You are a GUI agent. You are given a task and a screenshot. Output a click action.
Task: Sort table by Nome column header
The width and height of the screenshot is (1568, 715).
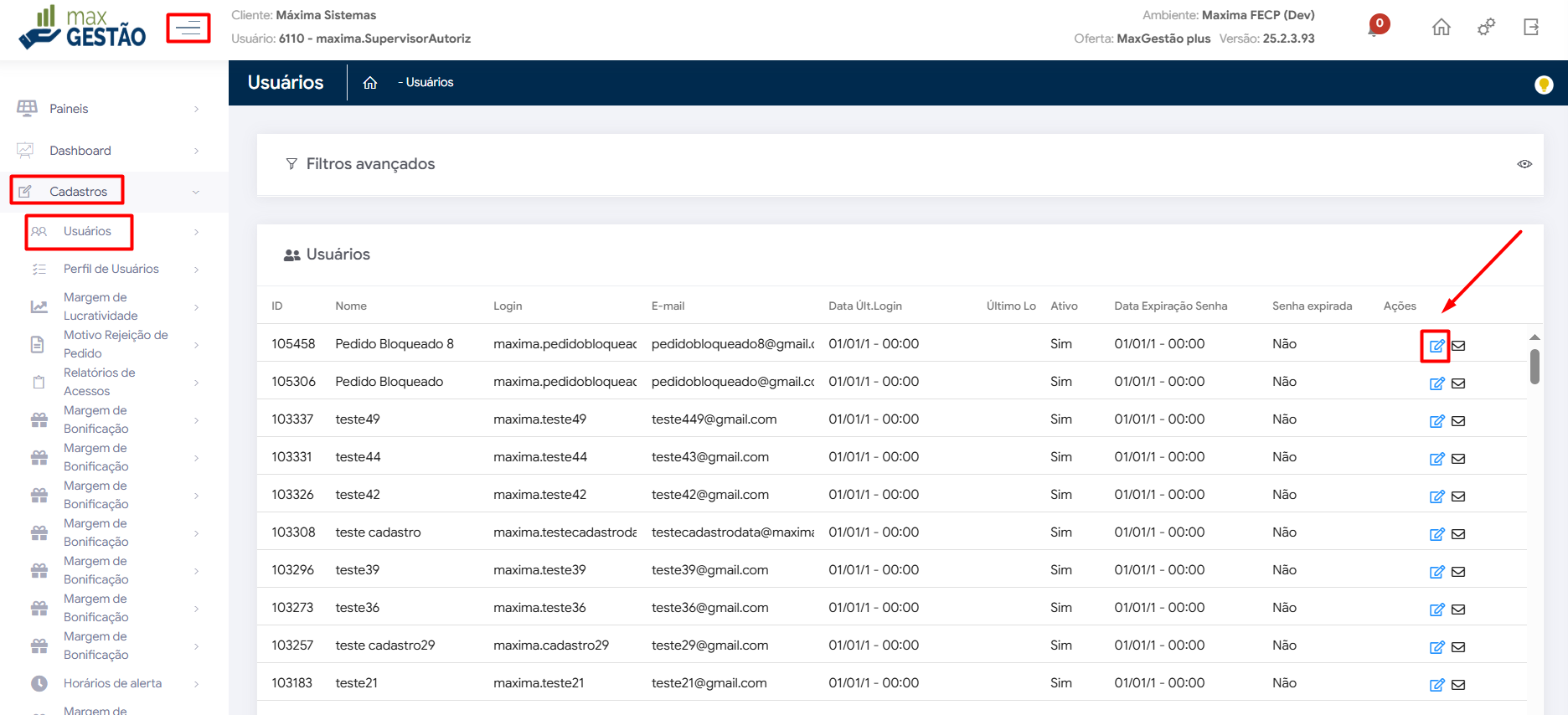(351, 306)
